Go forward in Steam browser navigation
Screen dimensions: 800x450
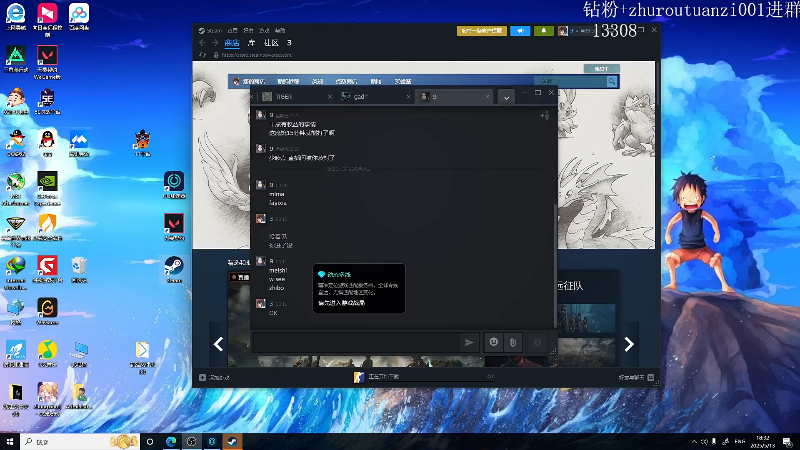(x=215, y=43)
